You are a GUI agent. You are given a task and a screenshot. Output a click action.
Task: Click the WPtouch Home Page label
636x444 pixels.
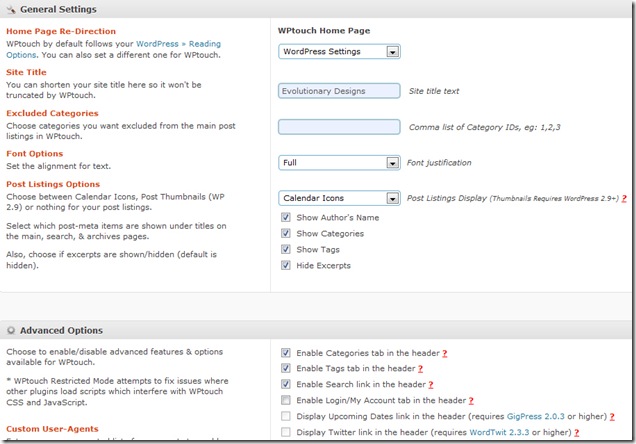coord(324,30)
